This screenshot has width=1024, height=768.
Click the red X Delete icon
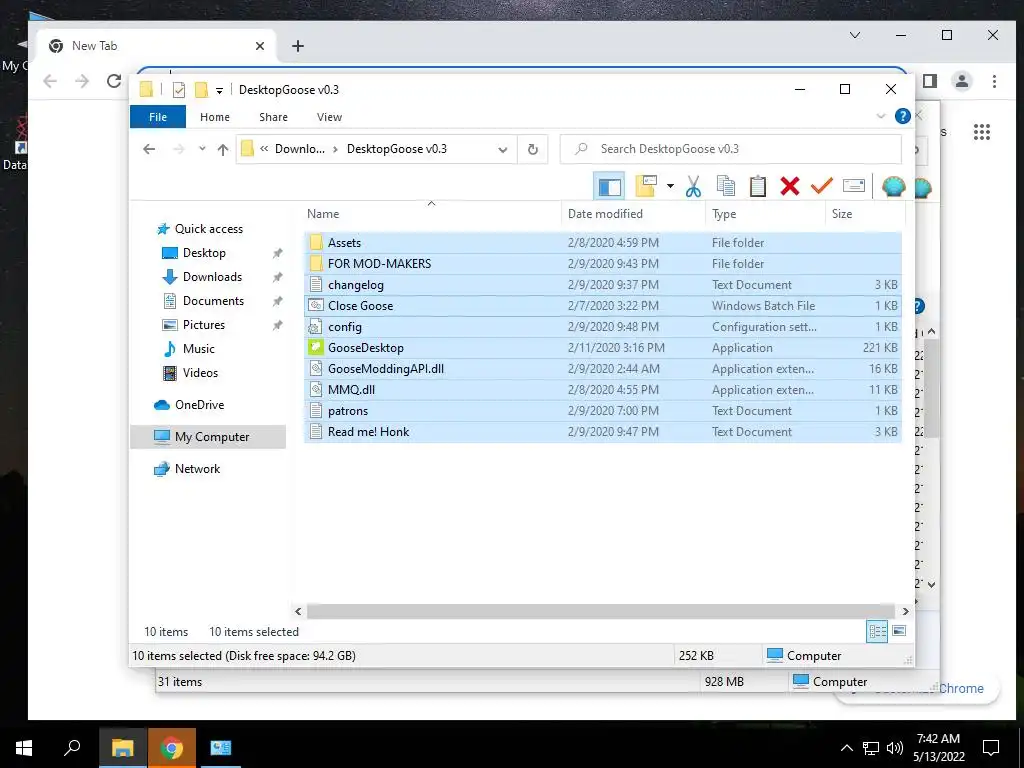(x=790, y=187)
